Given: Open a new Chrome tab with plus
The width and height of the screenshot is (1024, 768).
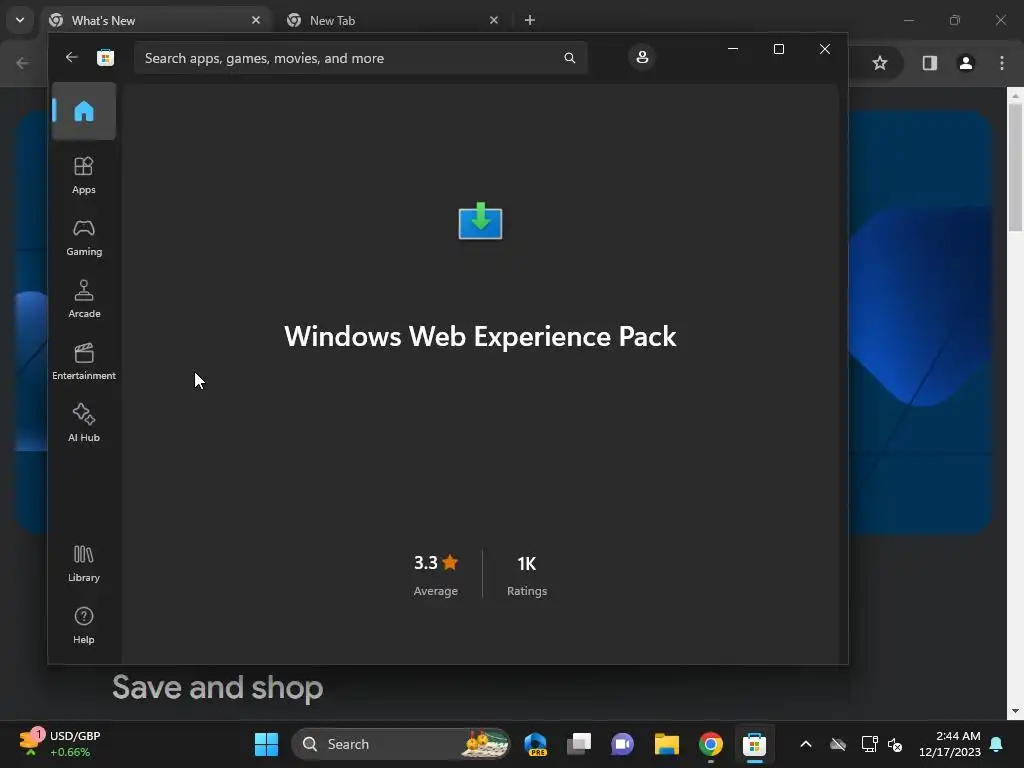Looking at the screenshot, I should [530, 20].
